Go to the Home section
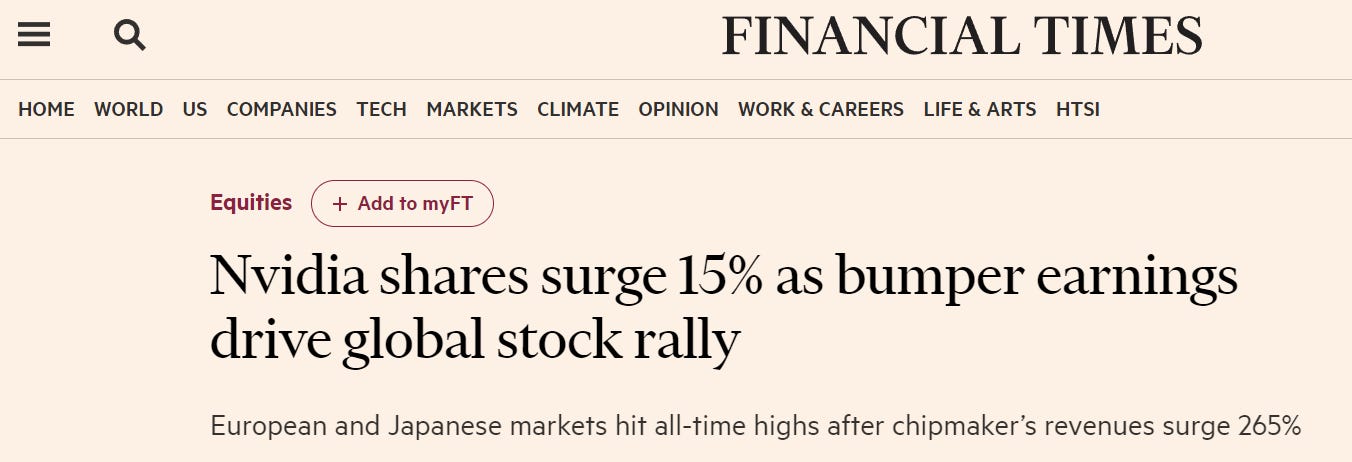 point(46,110)
